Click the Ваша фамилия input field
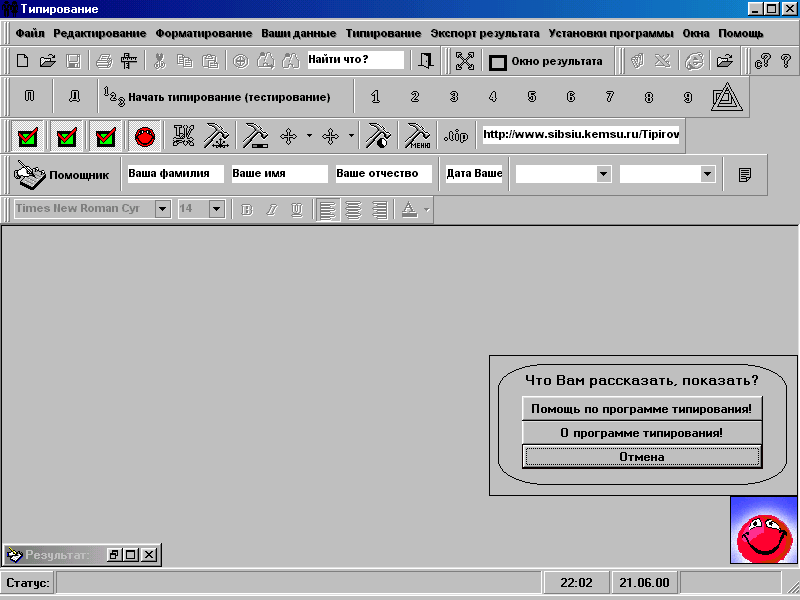Image resolution: width=800 pixels, height=600 pixels. coord(175,173)
